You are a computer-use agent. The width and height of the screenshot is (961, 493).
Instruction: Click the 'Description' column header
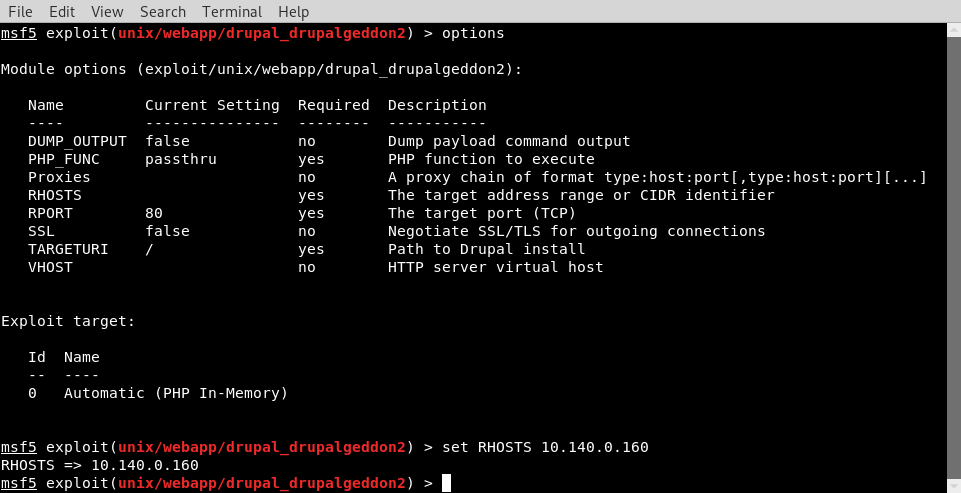tap(437, 105)
